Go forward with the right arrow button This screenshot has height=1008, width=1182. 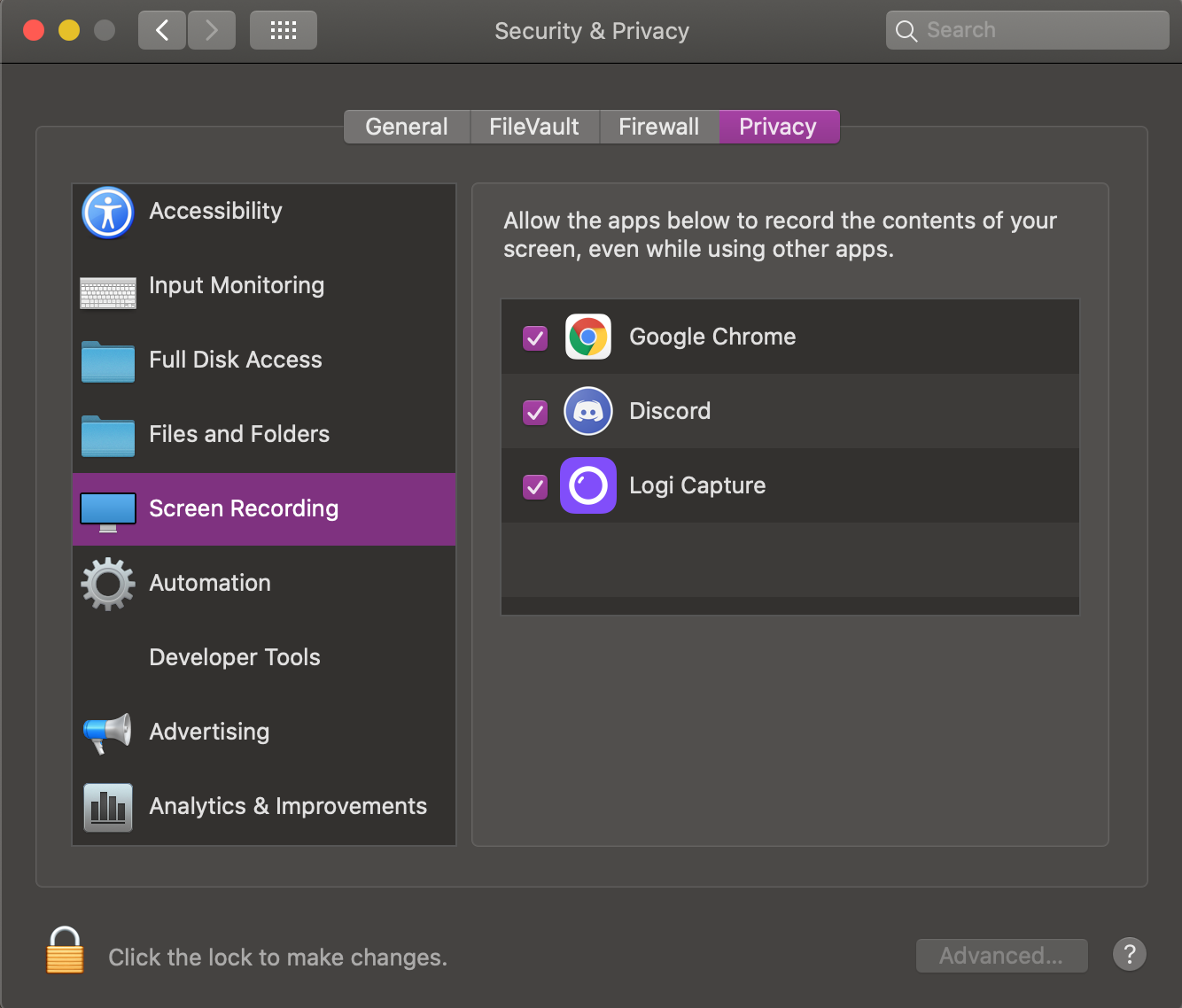(x=212, y=30)
